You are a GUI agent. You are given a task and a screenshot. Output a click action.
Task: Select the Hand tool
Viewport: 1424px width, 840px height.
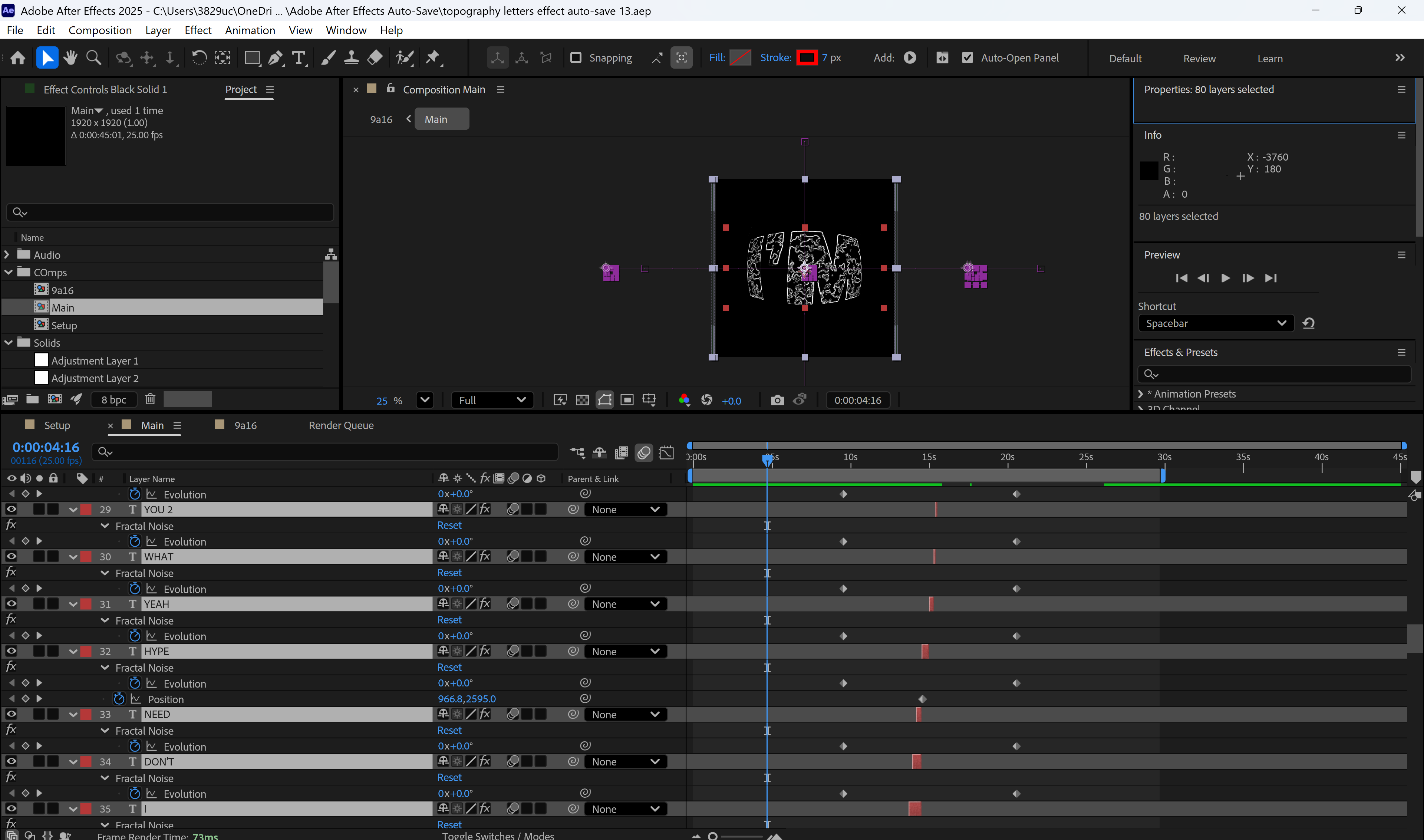70,58
